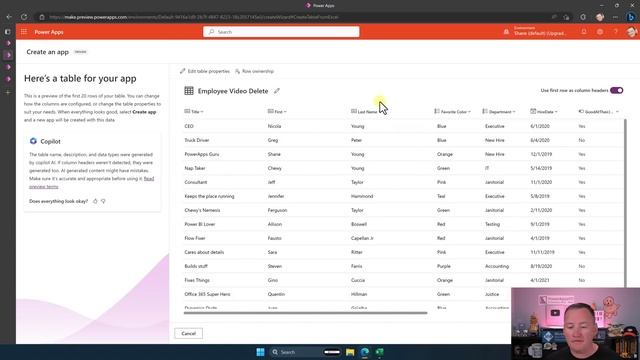Open the settings gear in Power Apps header
This screenshot has width=640, height=360.
coord(600,32)
